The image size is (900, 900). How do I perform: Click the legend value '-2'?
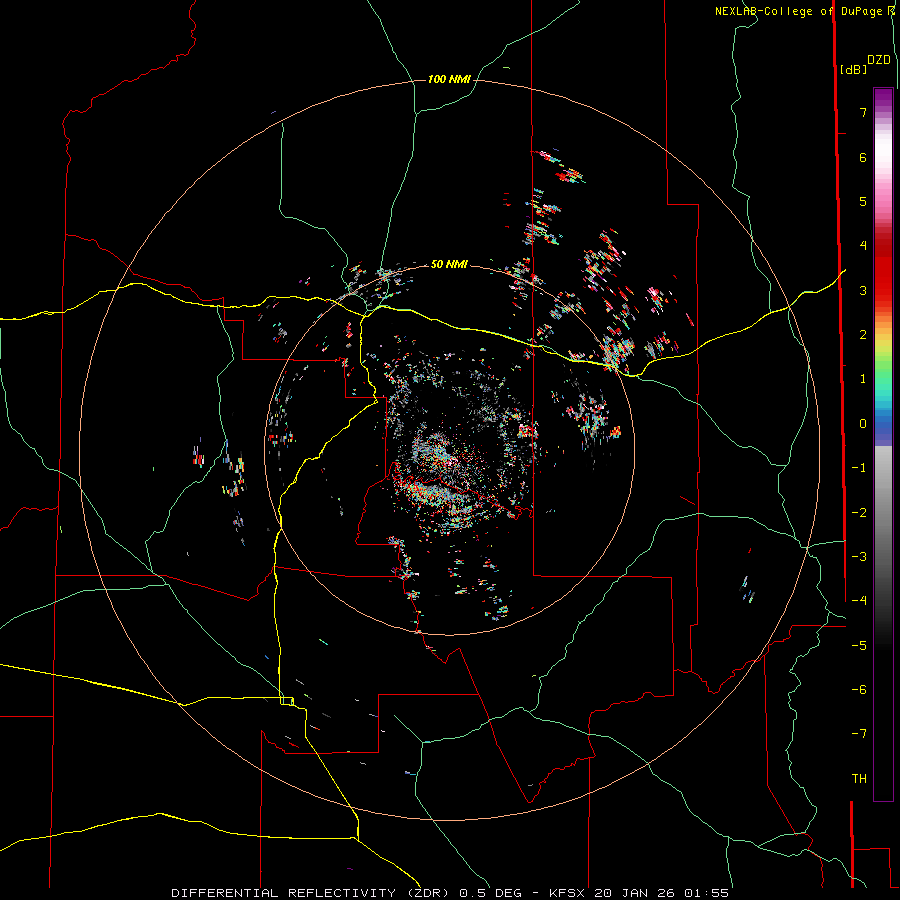click(859, 513)
